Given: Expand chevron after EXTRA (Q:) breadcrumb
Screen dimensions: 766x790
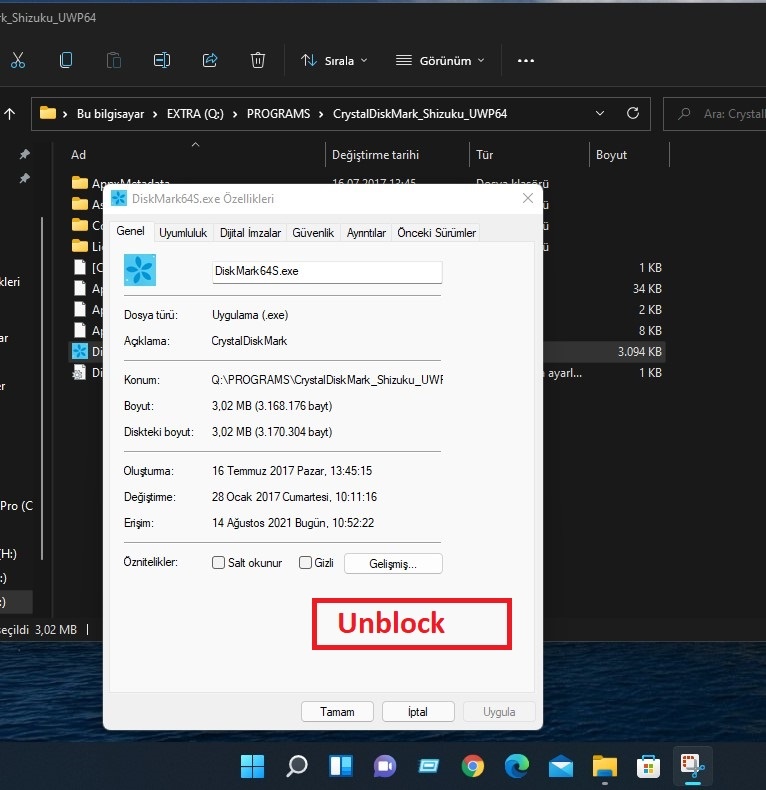Looking at the screenshot, I should [x=235, y=114].
